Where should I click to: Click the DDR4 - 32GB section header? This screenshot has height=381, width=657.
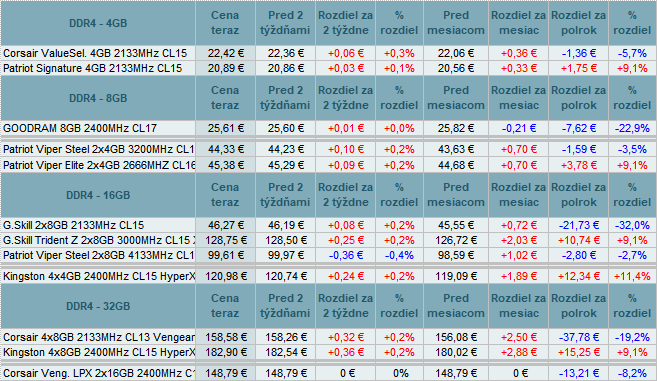click(x=98, y=306)
